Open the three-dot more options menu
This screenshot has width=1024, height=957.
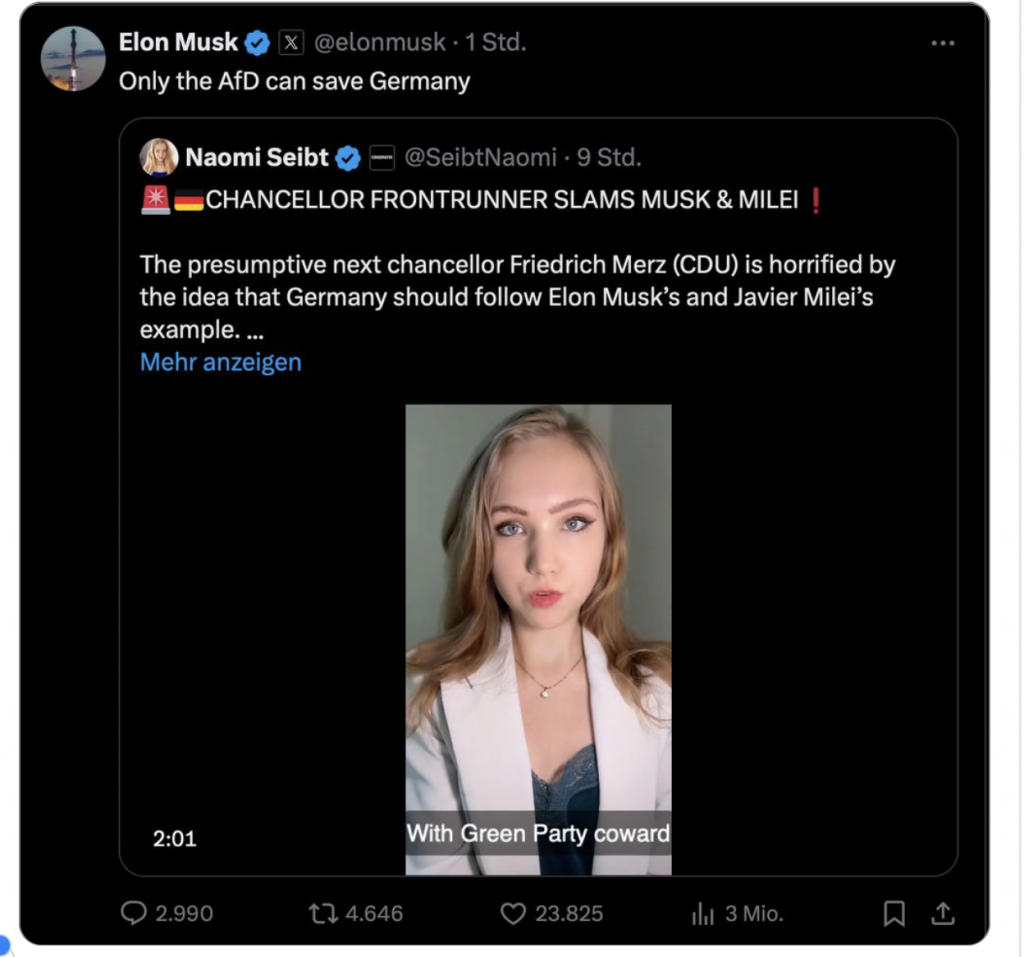click(943, 43)
